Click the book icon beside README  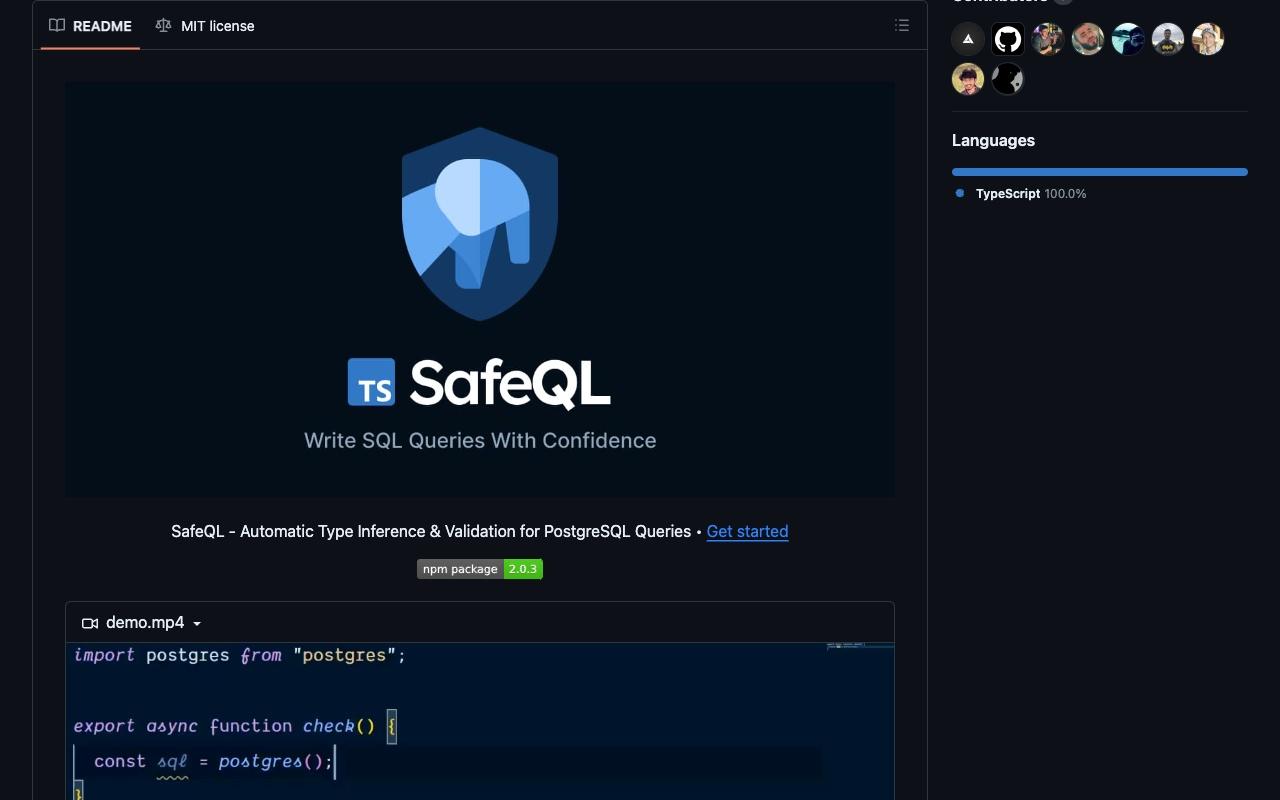click(58, 26)
